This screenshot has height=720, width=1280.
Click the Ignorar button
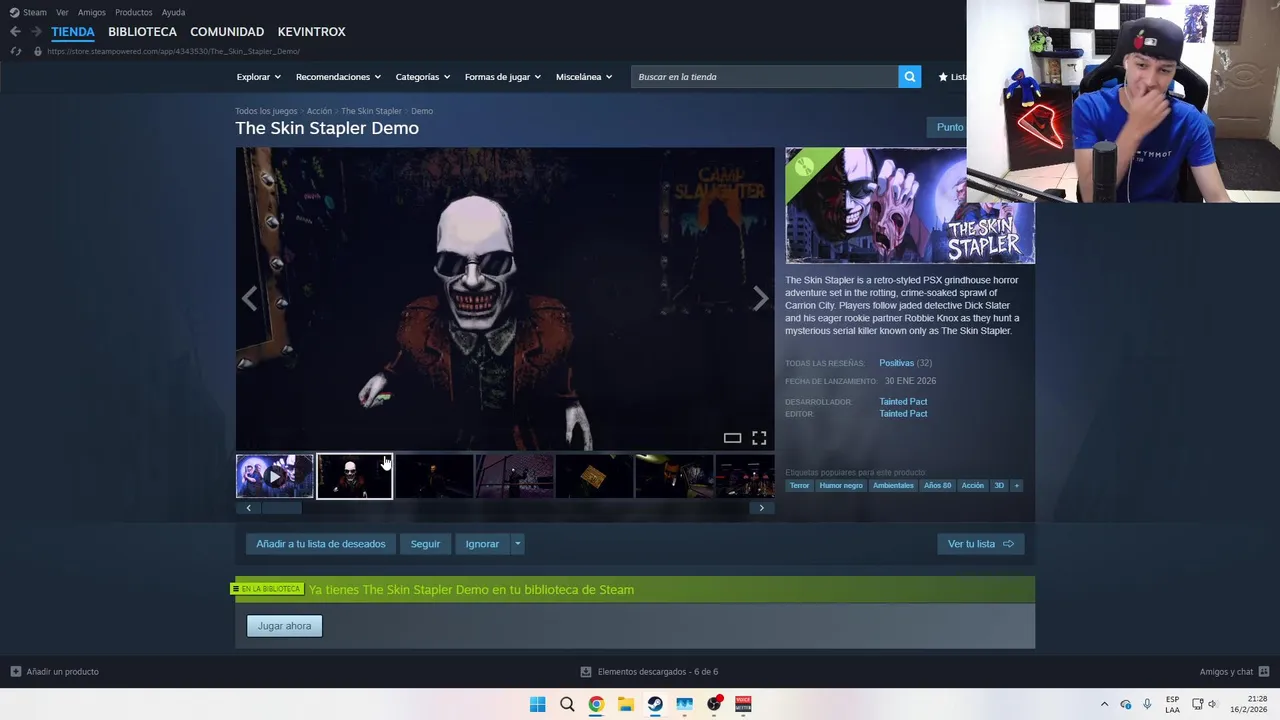(x=482, y=544)
